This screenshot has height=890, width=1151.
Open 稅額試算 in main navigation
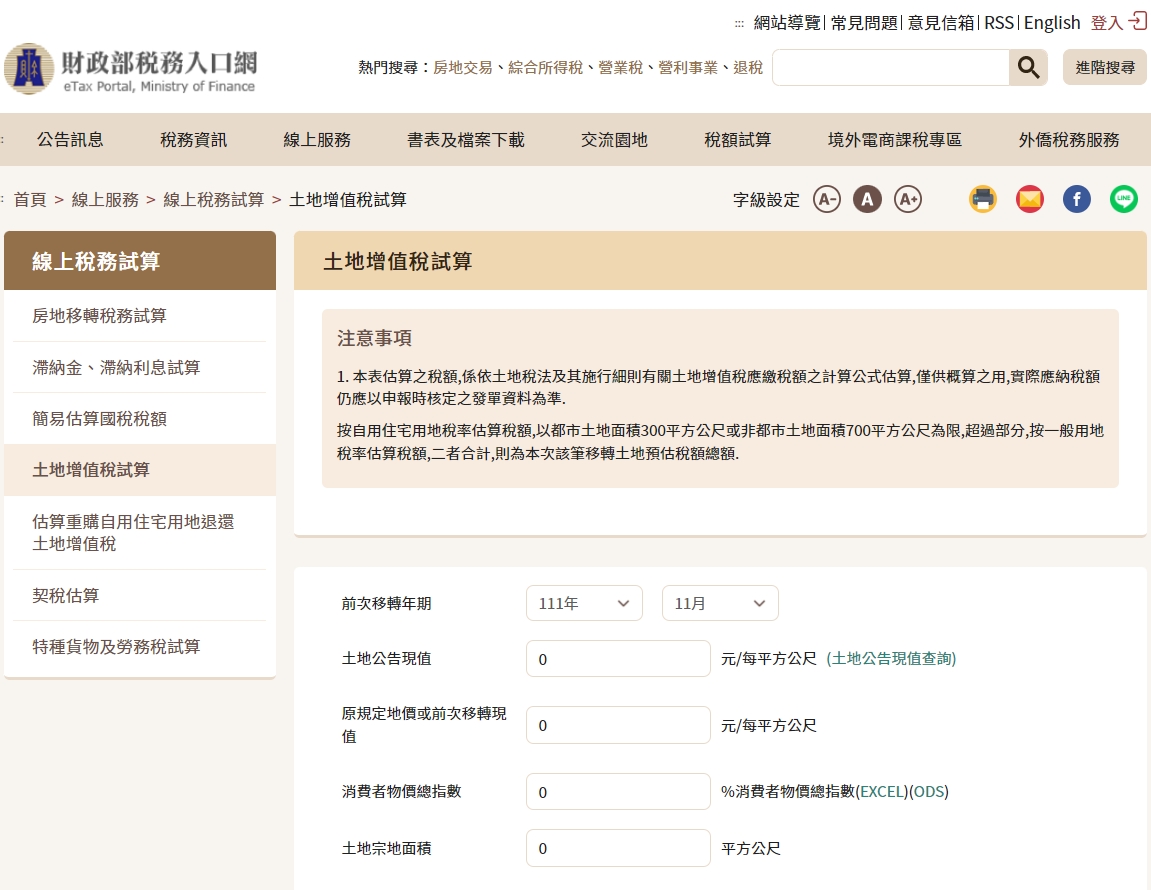(x=738, y=140)
